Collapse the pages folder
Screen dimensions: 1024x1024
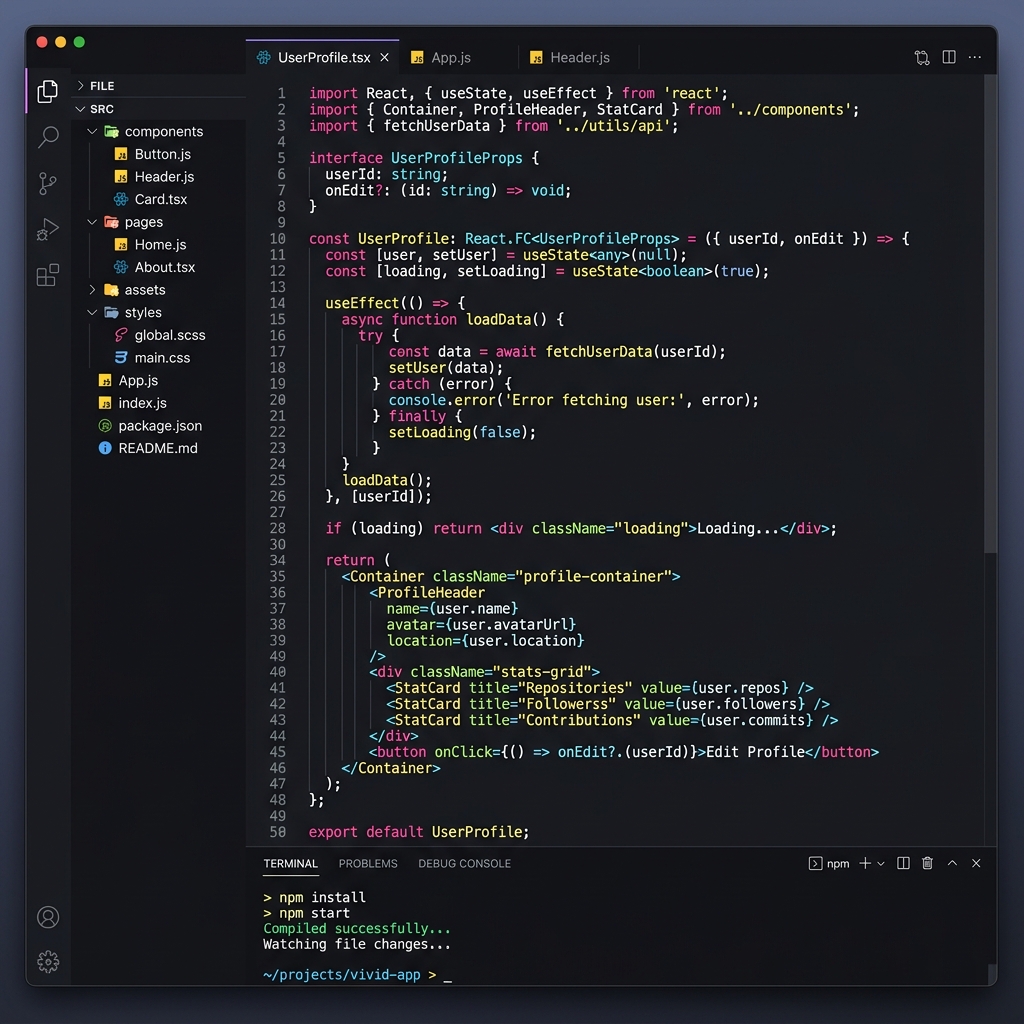click(x=92, y=222)
